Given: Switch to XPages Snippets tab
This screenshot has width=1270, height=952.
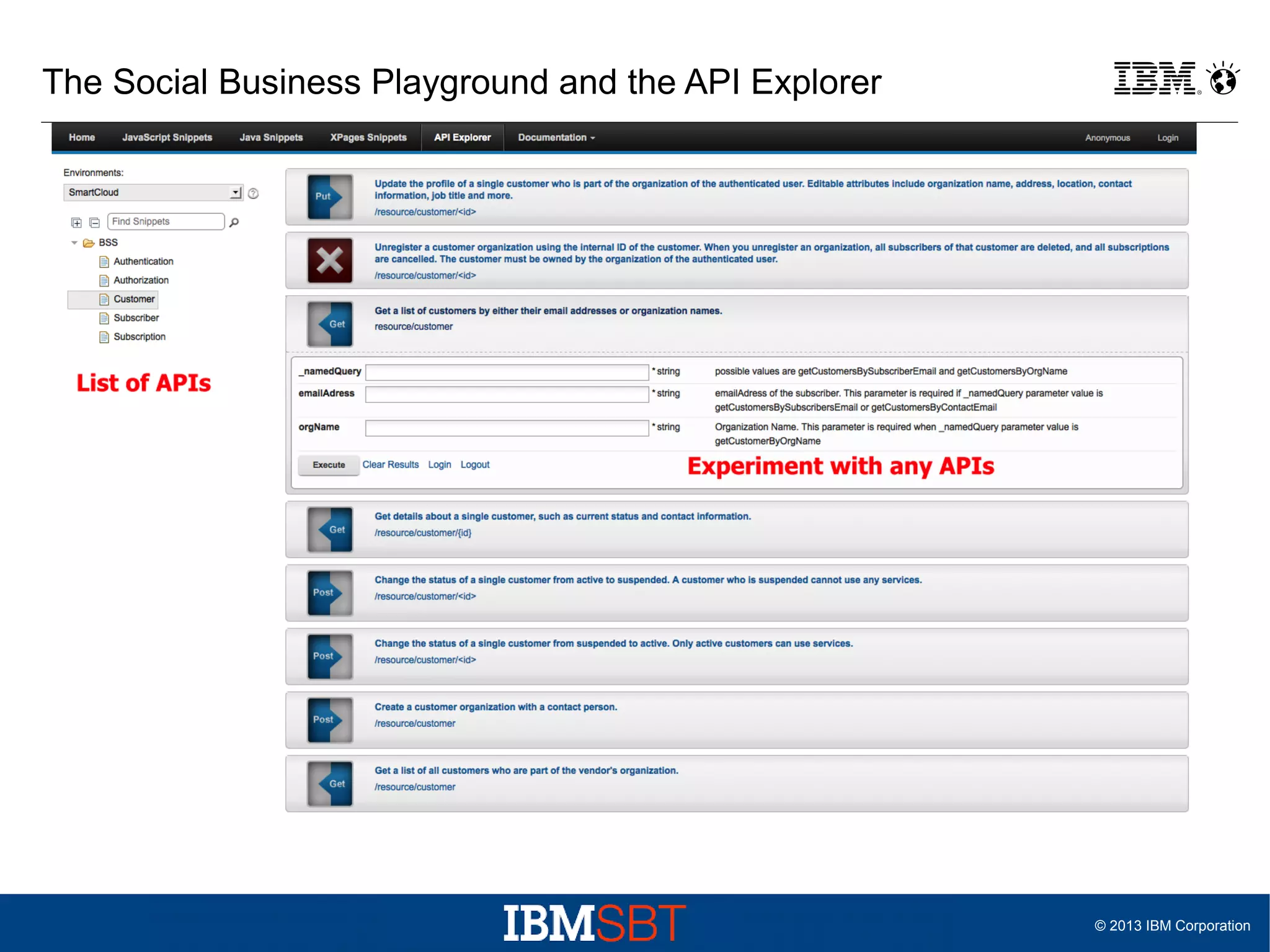Looking at the screenshot, I should [x=368, y=138].
